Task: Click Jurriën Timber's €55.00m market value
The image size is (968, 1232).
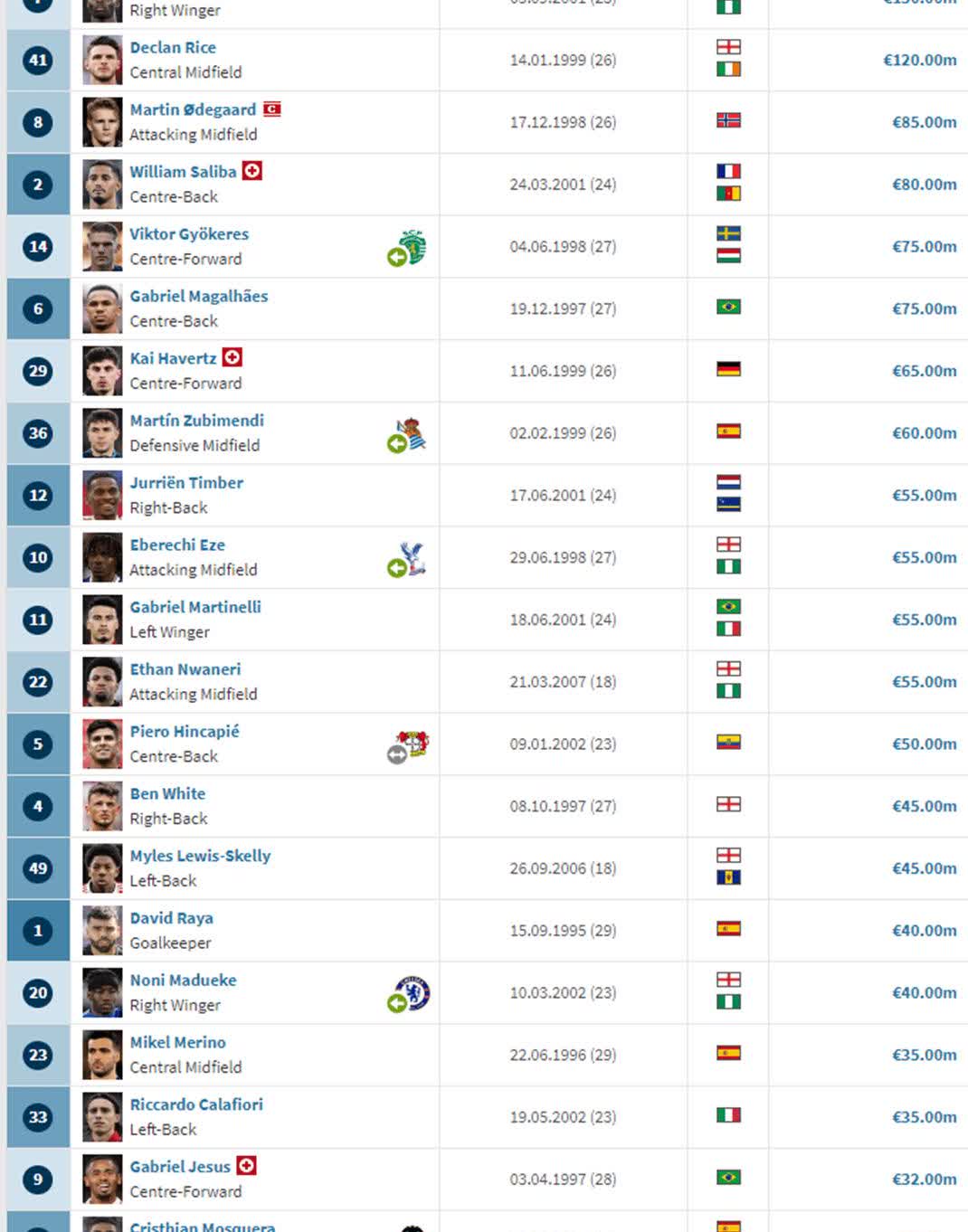Action: click(x=924, y=496)
